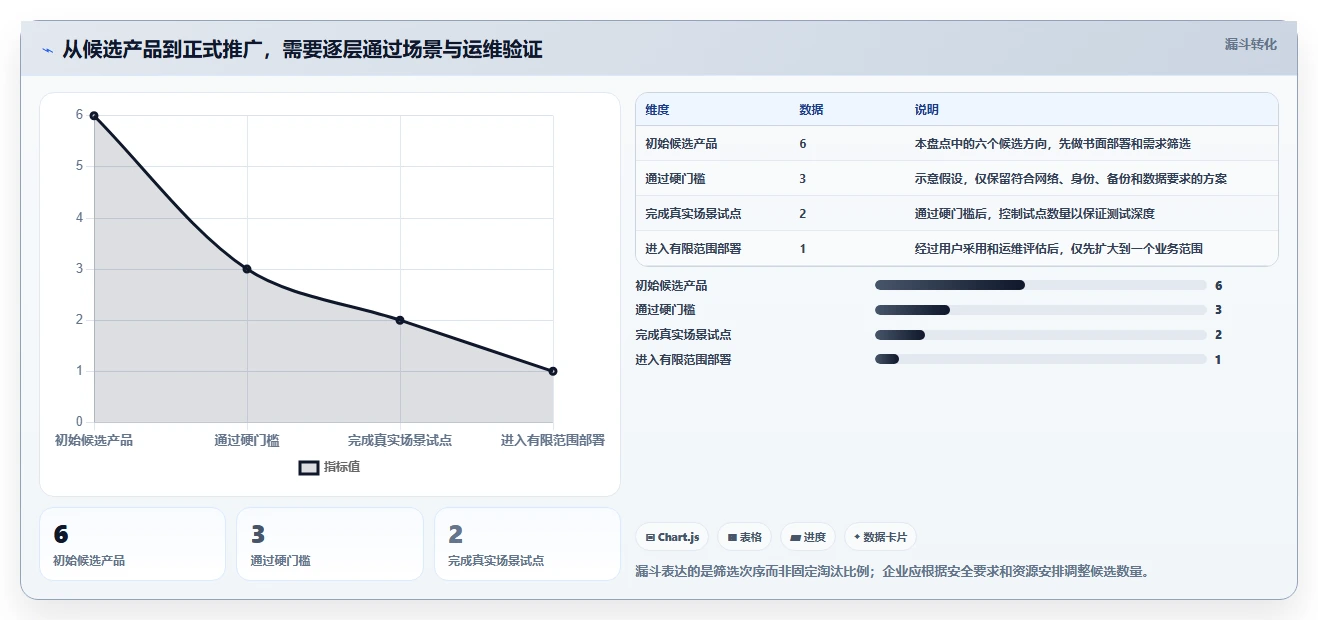
Task: Click the lightning icon before the slide title
Action: tap(48, 50)
